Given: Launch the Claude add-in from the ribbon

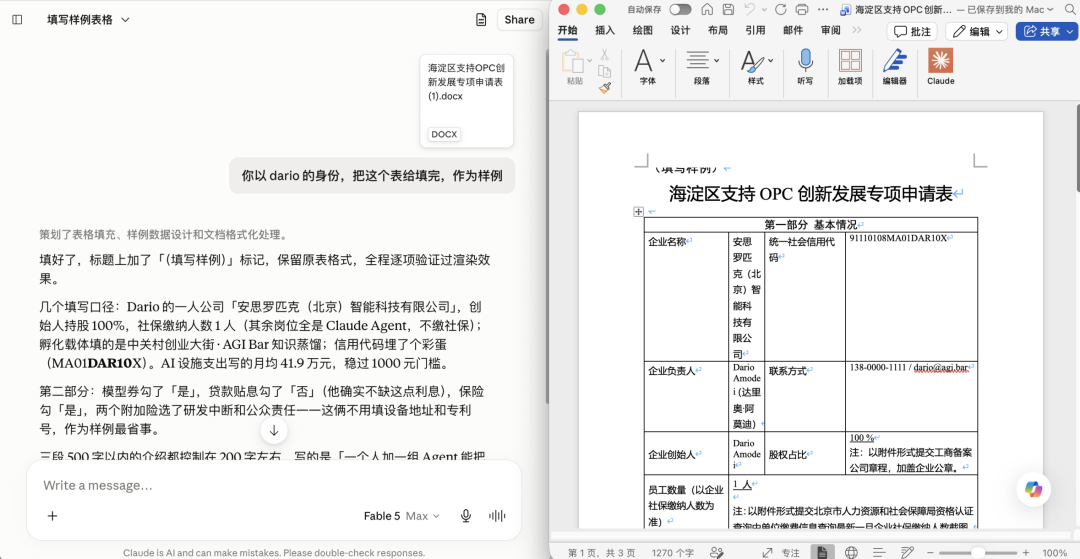Looking at the screenshot, I should [x=940, y=67].
